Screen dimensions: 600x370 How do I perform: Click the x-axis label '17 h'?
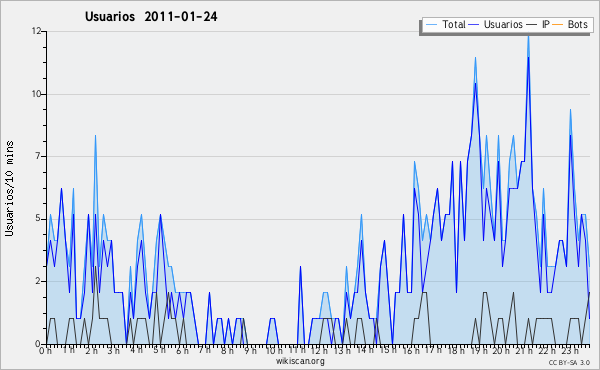pyautogui.click(x=433, y=350)
